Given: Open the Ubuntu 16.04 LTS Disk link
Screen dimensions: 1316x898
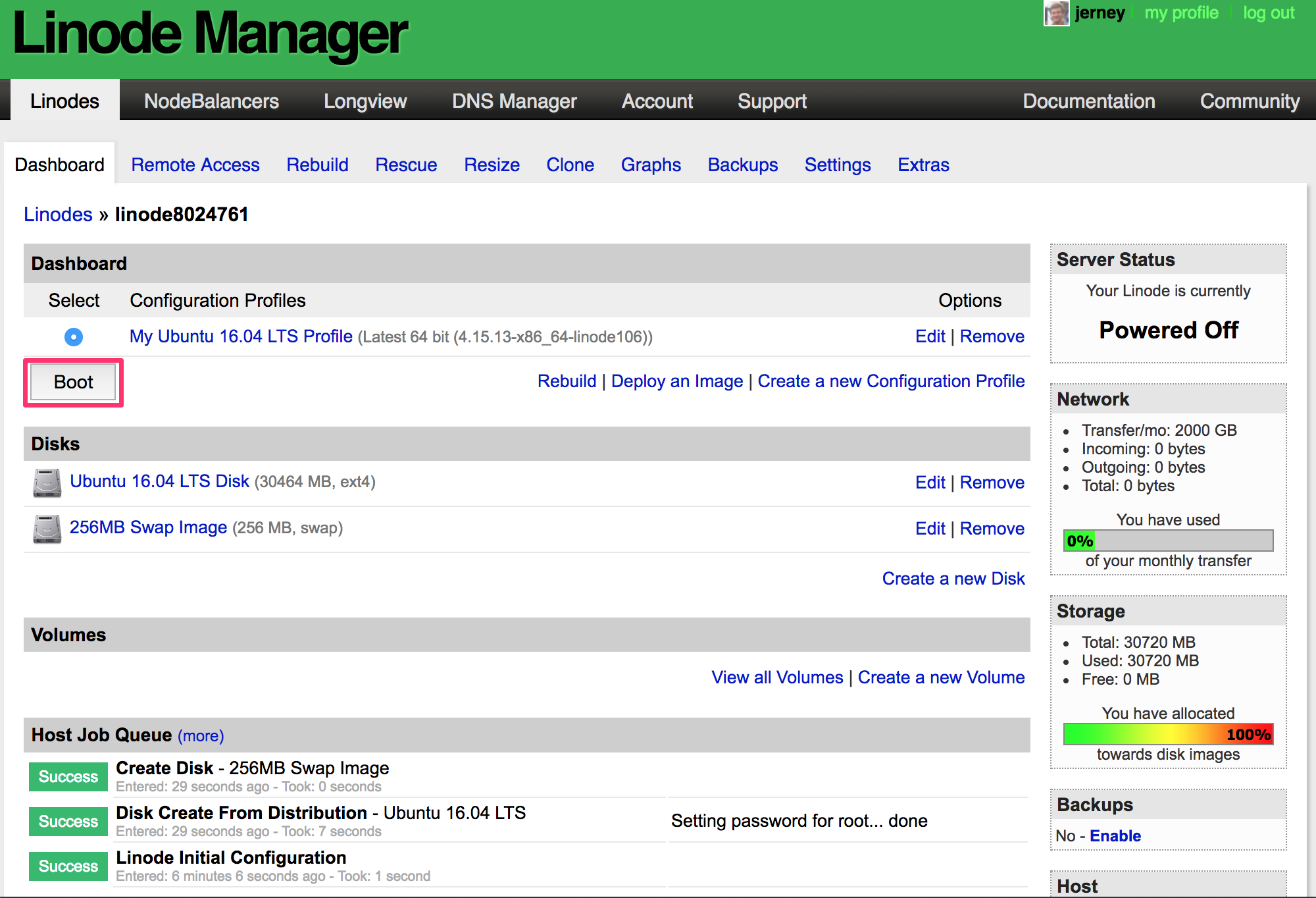Looking at the screenshot, I should (x=159, y=481).
